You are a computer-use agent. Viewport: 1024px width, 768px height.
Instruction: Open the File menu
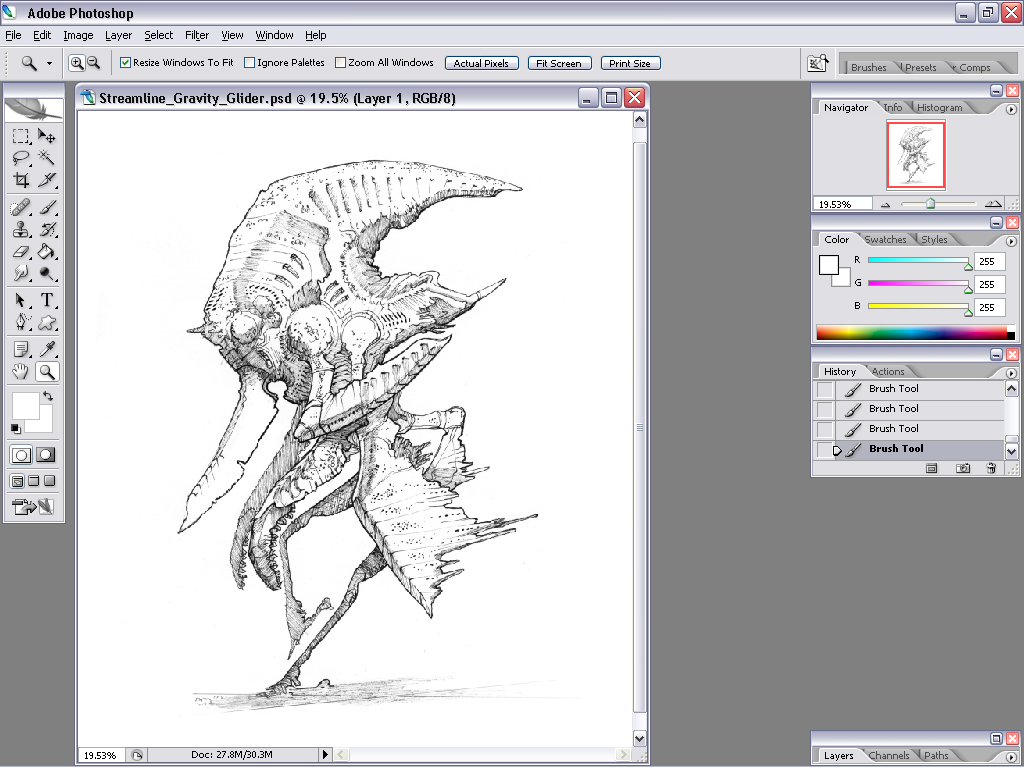[13, 35]
